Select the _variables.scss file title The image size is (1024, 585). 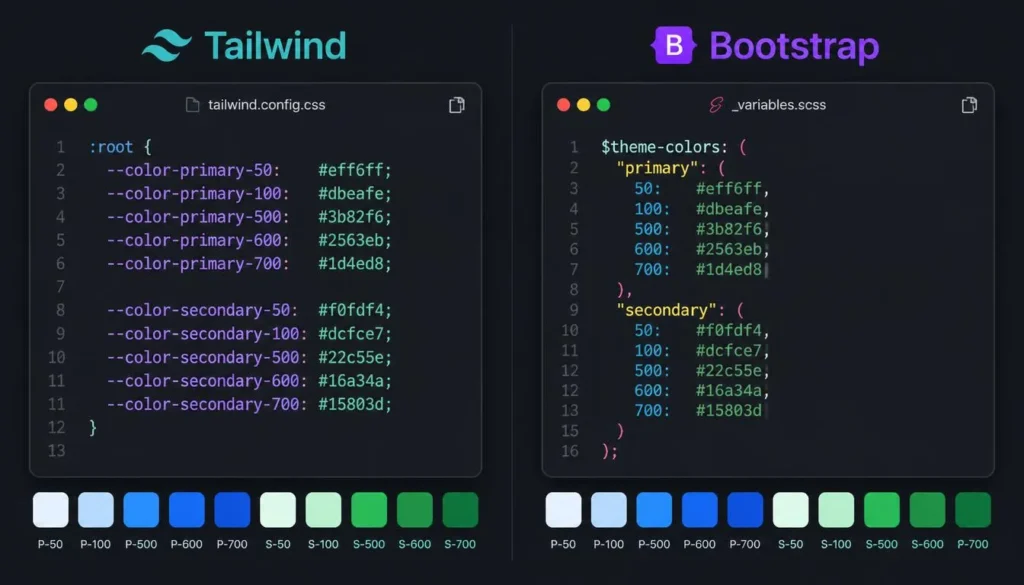point(778,105)
